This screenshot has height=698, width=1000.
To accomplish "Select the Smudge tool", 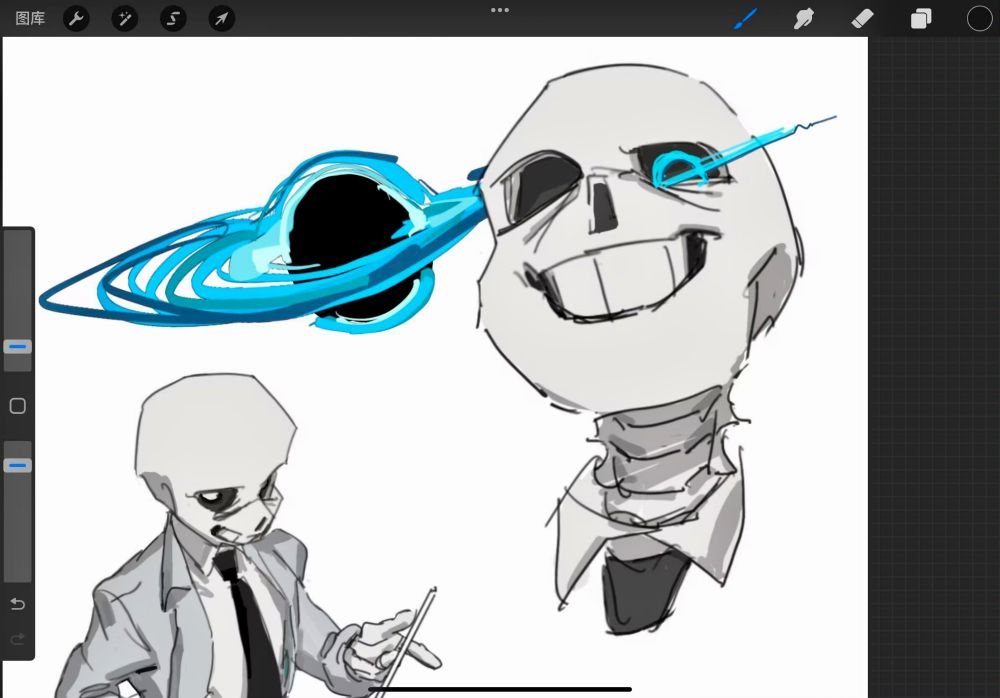I will [804, 19].
